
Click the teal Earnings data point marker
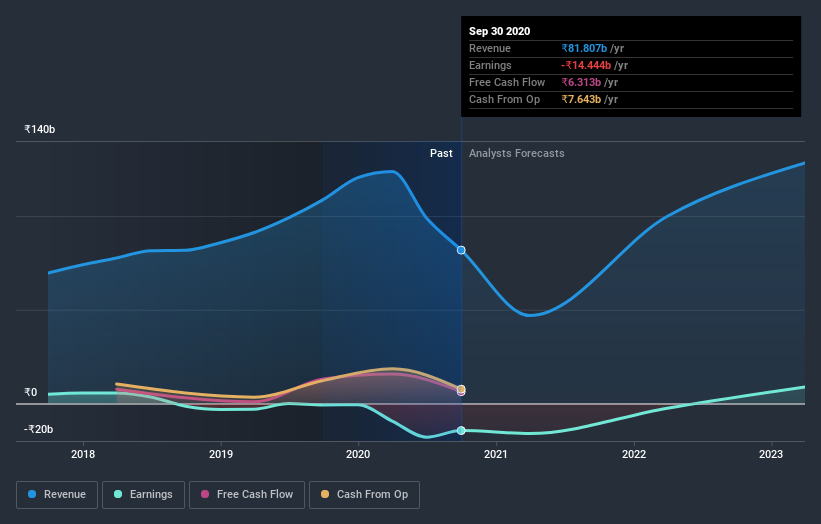tap(461, 430)
